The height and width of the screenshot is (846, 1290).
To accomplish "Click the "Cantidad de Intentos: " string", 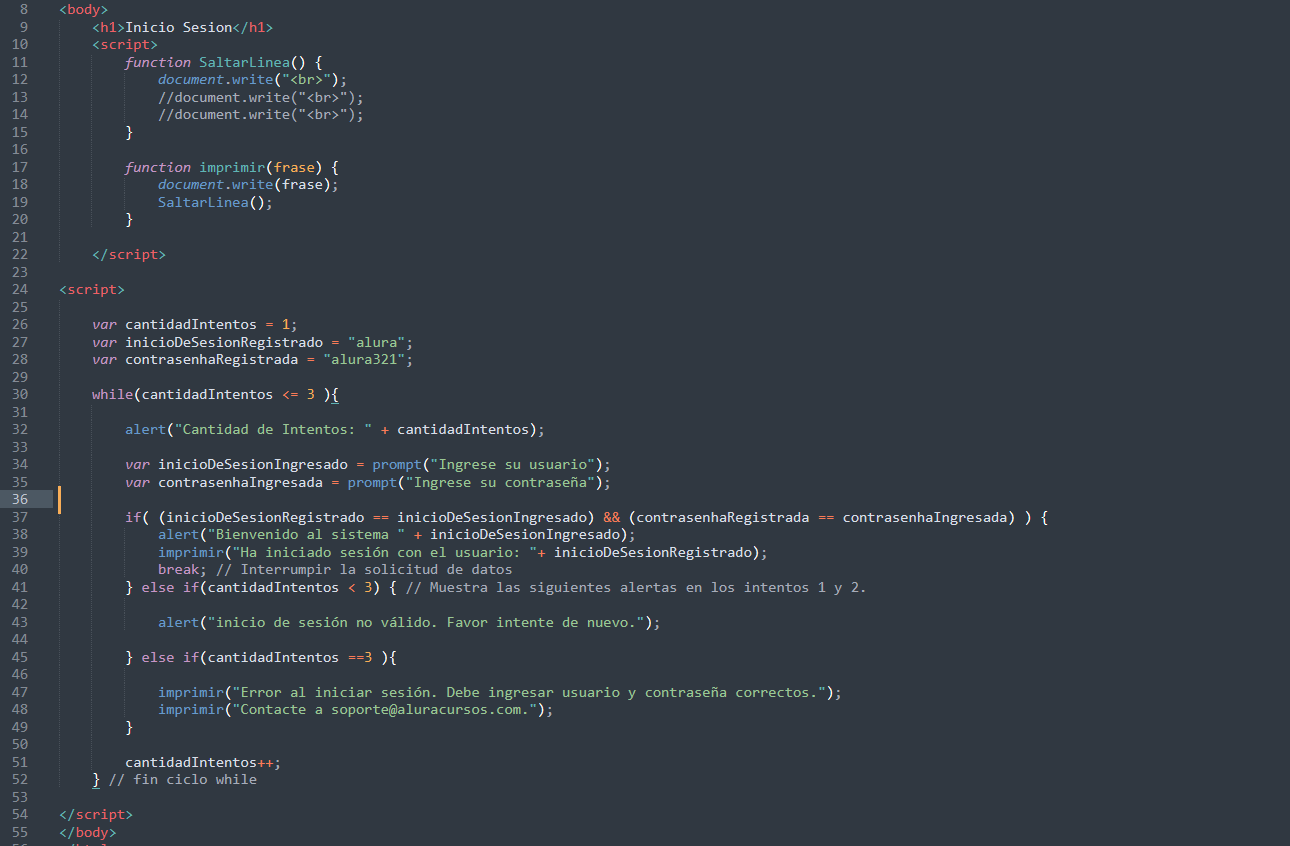I will click(273, 430).
